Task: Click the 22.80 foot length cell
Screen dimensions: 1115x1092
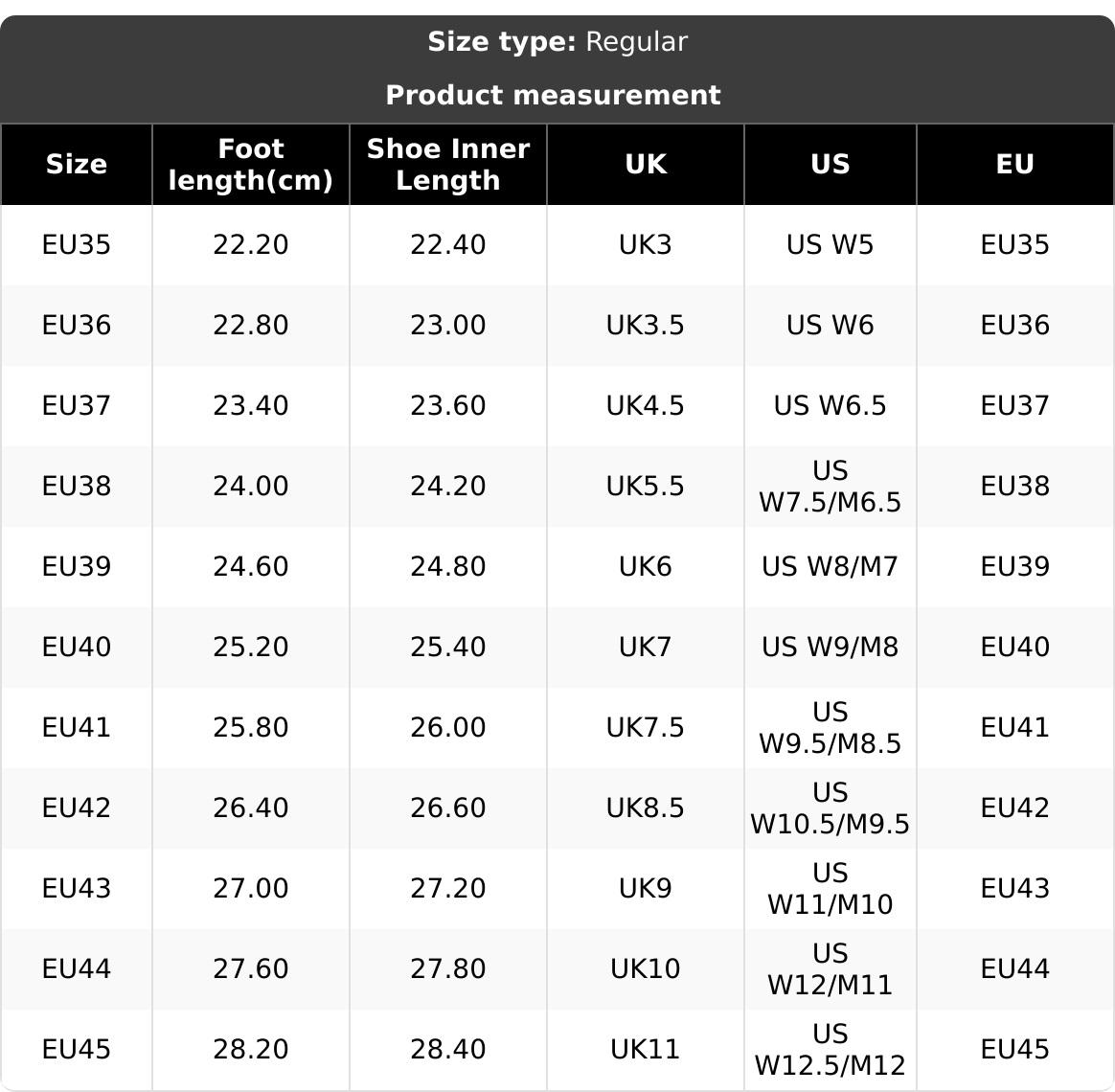Action: click(251, 326)
